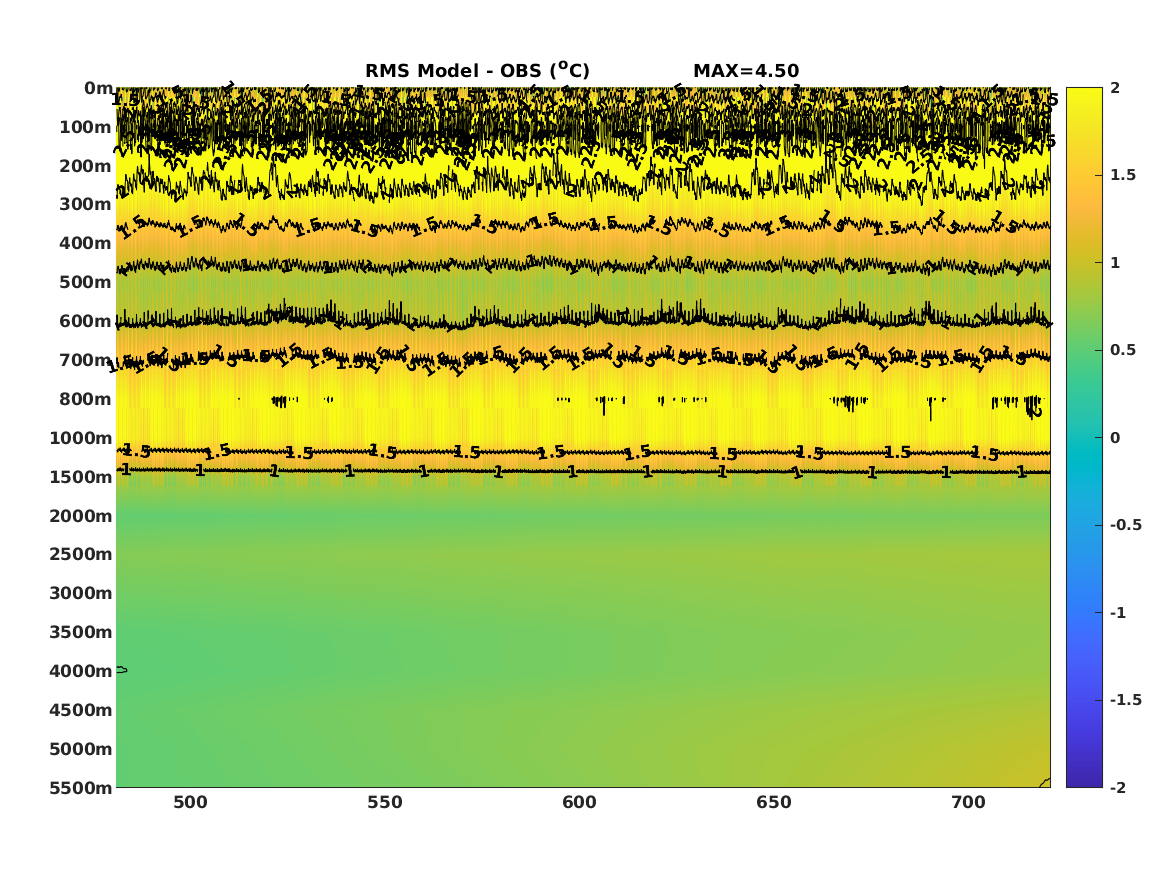Click the '700' x-axis tick label
Image resolution: width=1167 pixels, height=875 pixels.
pyautogui.click(x=968, y=803)
